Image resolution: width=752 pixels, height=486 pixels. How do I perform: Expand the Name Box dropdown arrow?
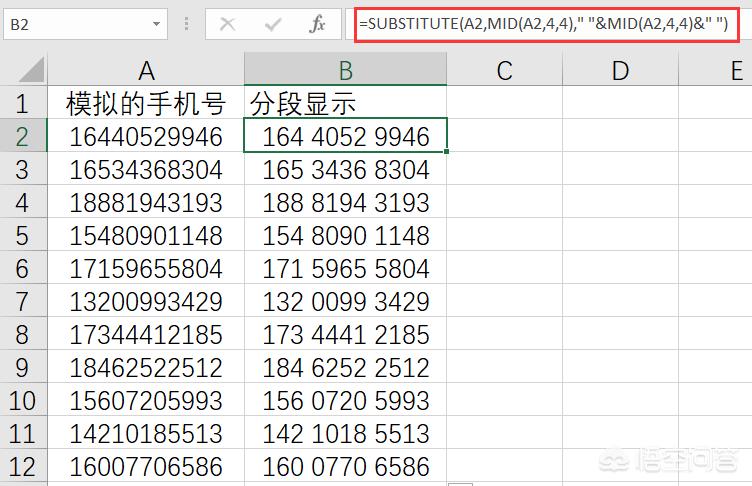click(156, 24)
